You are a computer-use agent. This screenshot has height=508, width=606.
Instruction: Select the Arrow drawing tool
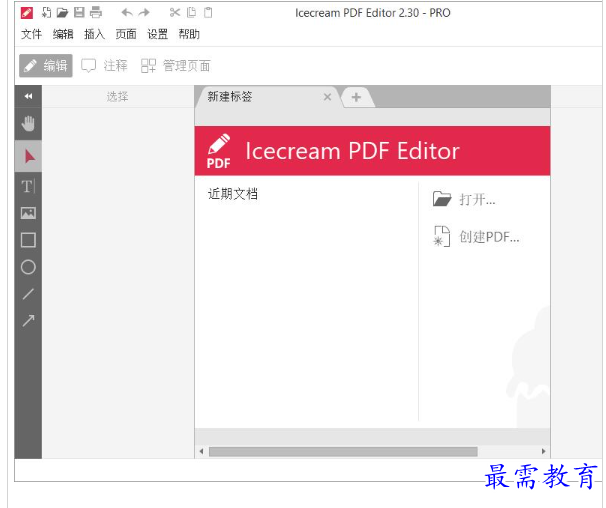click(x=28, y=320)
